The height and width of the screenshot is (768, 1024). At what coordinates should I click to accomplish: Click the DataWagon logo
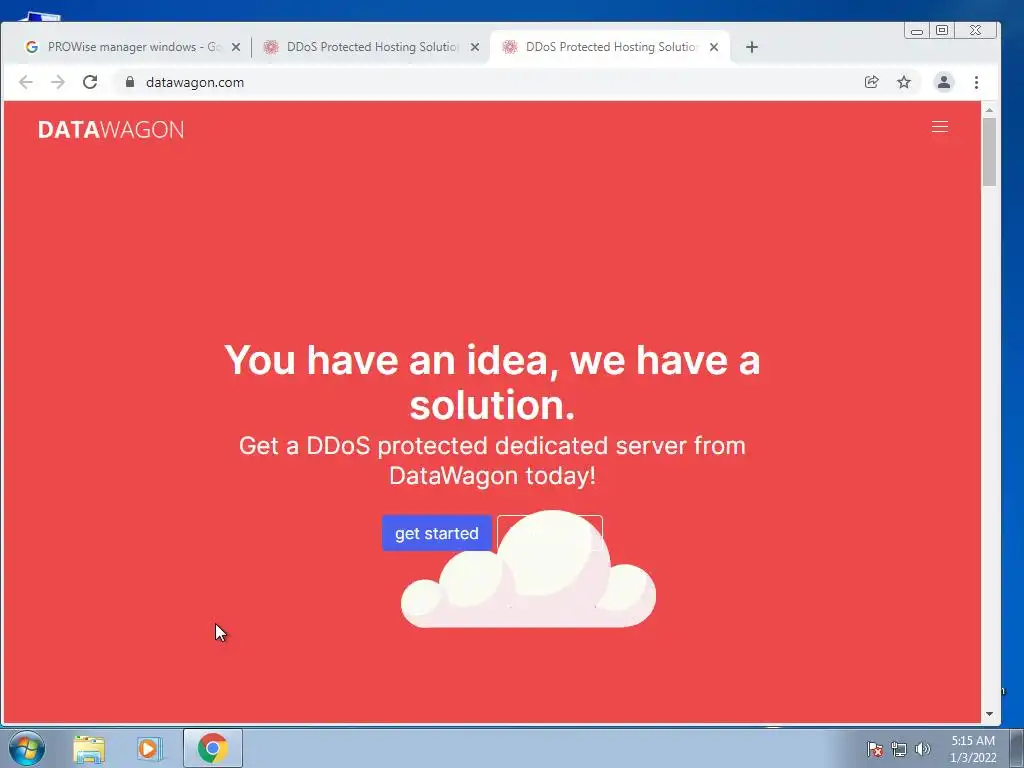click(x=111, y=129)
